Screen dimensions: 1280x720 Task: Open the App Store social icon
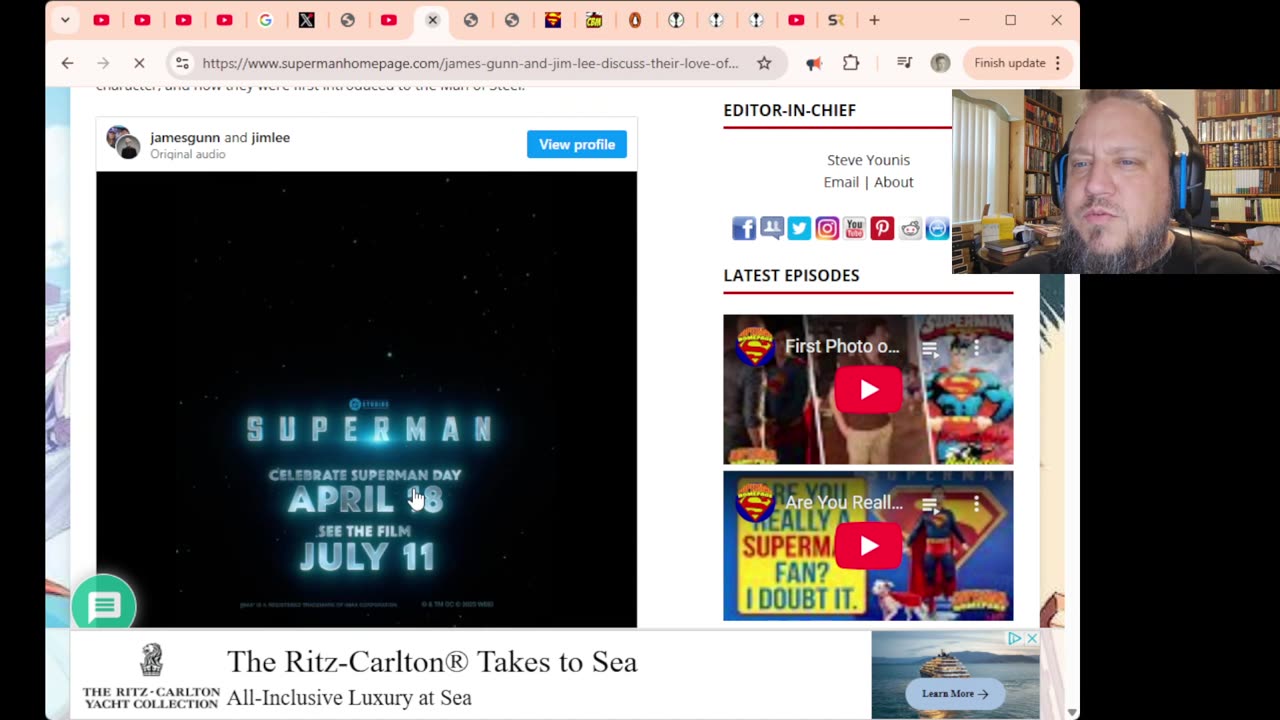937,228
